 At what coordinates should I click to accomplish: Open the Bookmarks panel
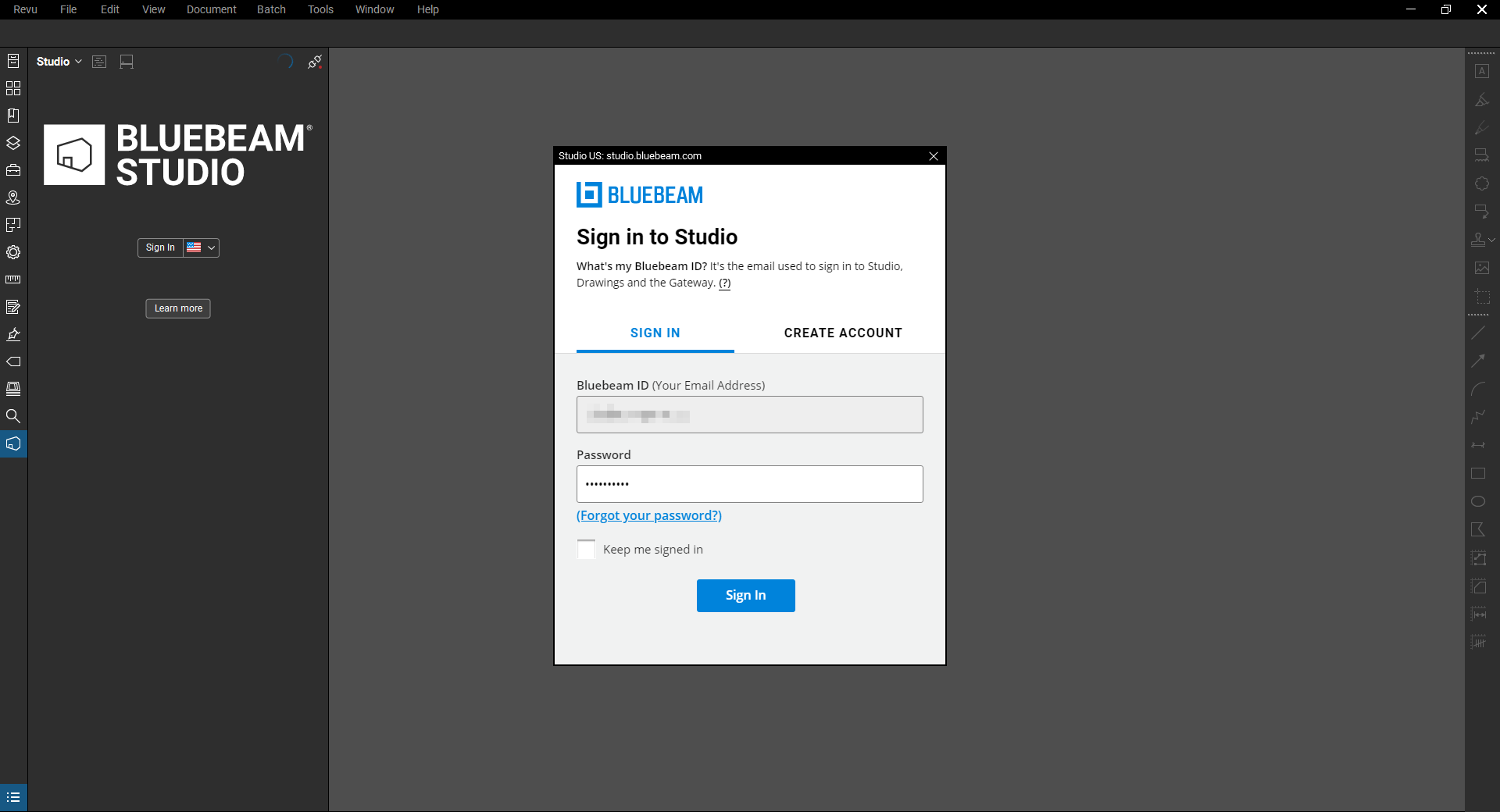pos(13,116)
